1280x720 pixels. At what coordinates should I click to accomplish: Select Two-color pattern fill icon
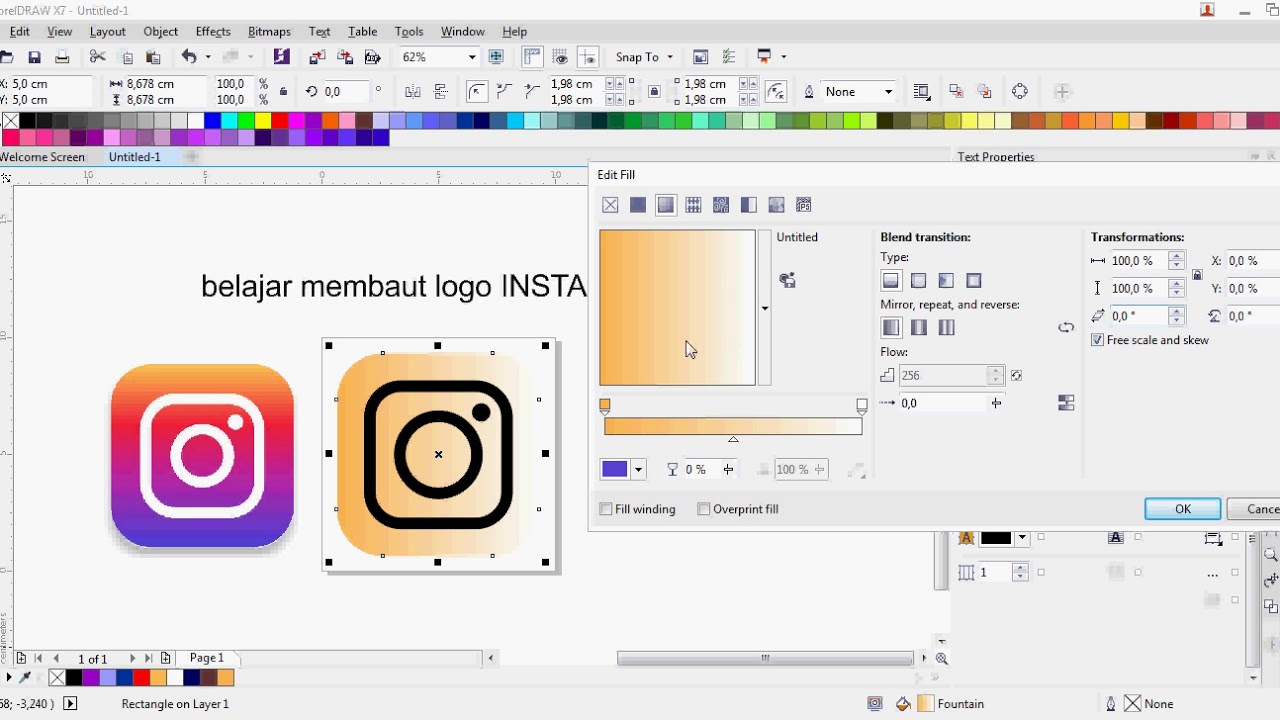coord(748,205)
